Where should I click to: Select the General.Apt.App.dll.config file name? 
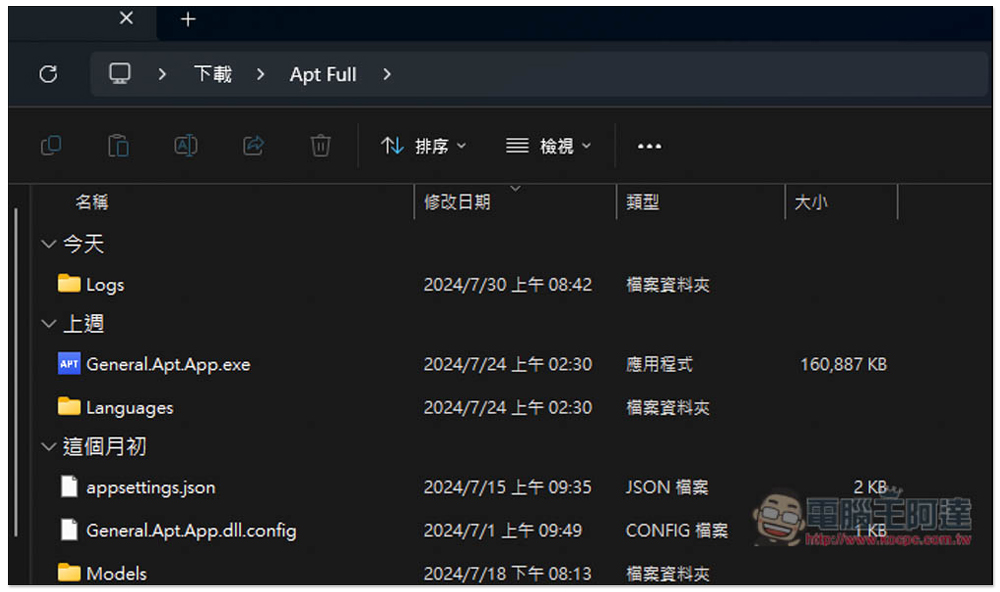click(191, 531)
